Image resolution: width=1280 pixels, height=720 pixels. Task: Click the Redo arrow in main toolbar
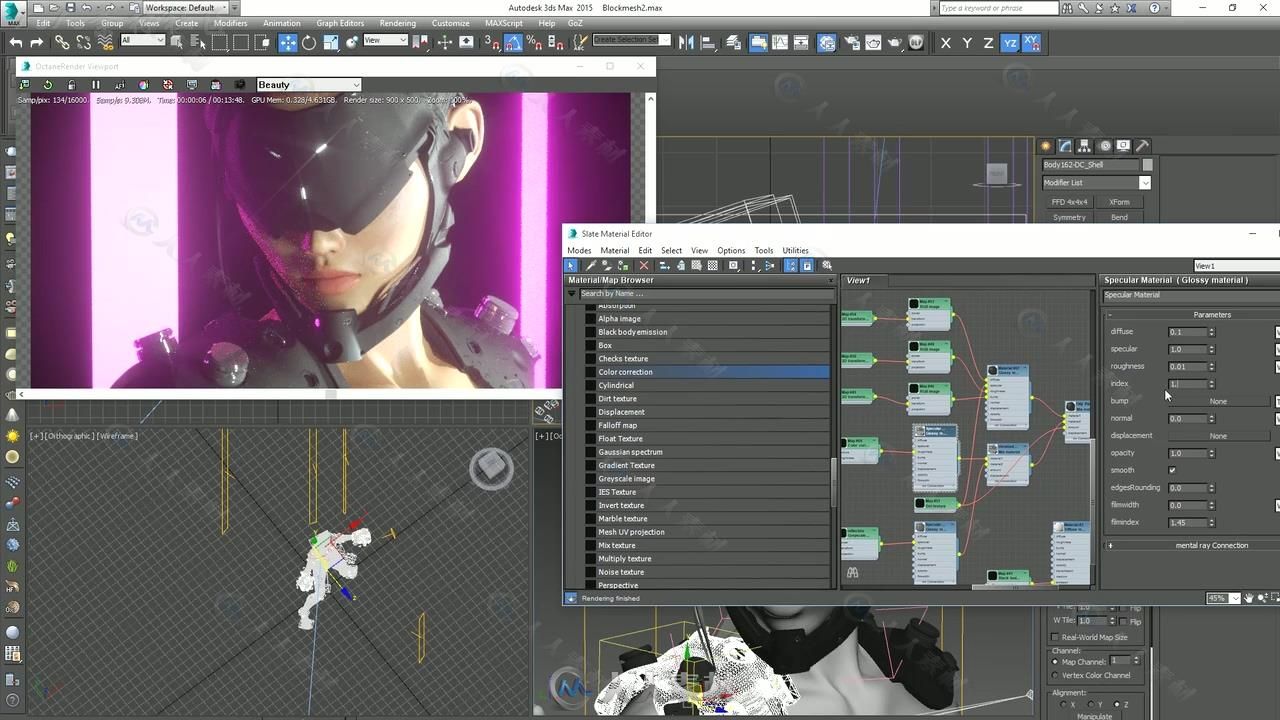[37, 42]
